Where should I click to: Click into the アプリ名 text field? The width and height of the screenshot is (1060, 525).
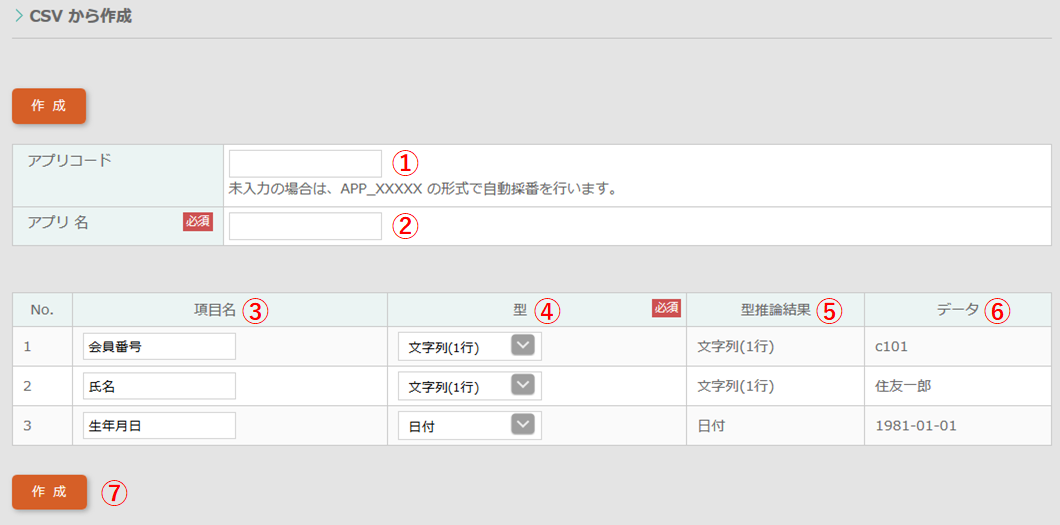(305, 226)
